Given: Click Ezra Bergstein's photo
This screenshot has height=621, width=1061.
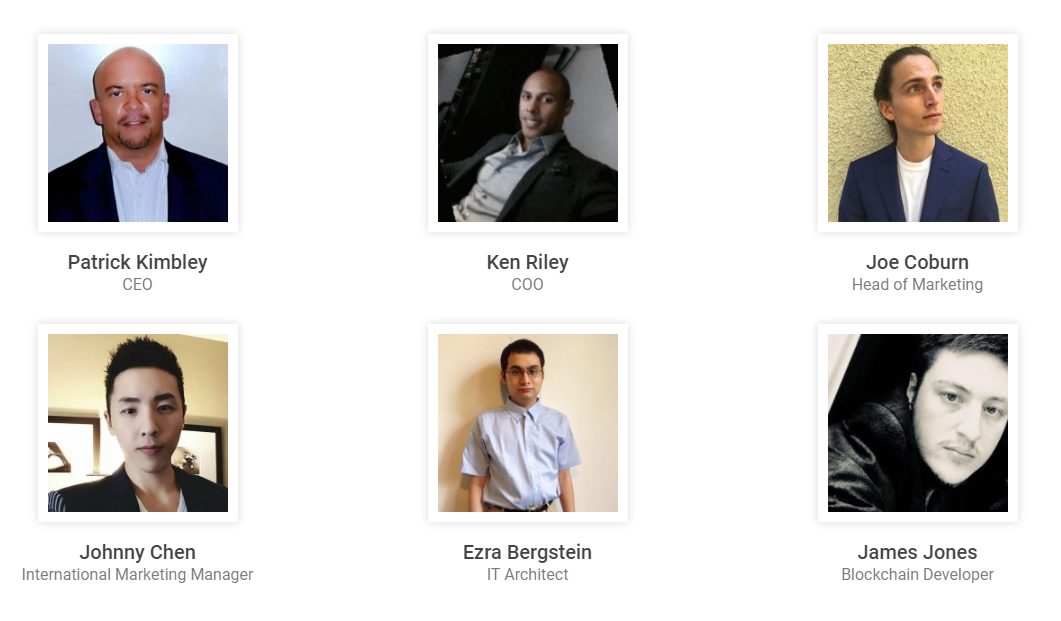Looking at the screenshot, I should click(x=528, y=423).
